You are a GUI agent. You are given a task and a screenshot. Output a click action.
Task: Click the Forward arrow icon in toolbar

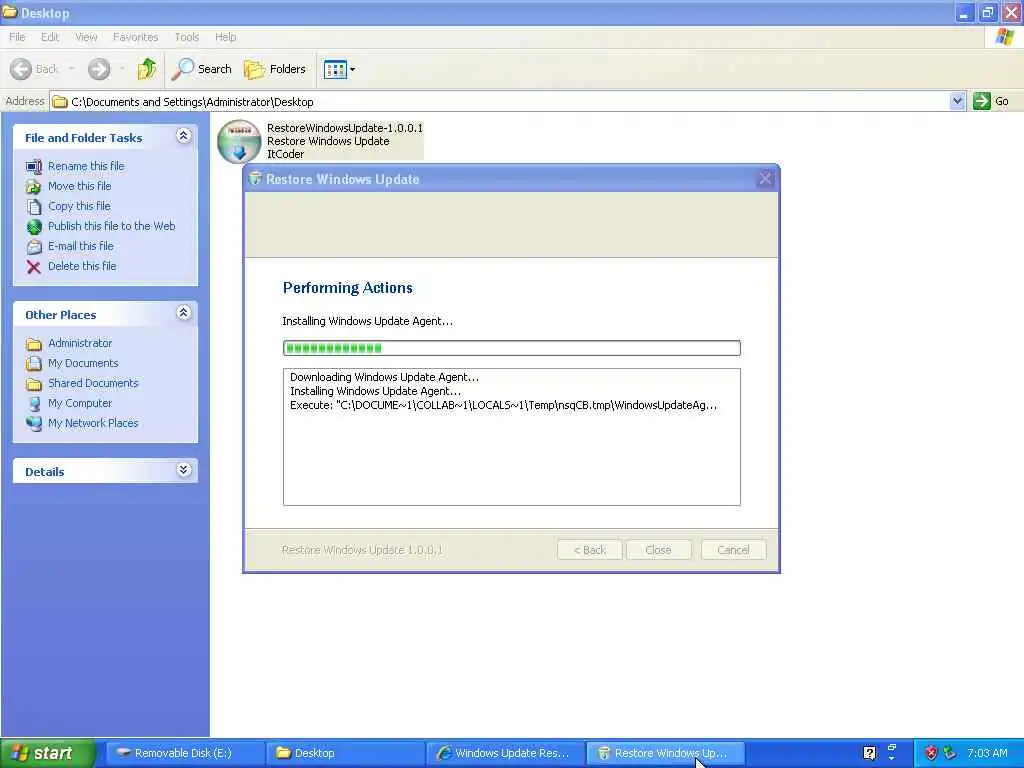click(99, 69)
